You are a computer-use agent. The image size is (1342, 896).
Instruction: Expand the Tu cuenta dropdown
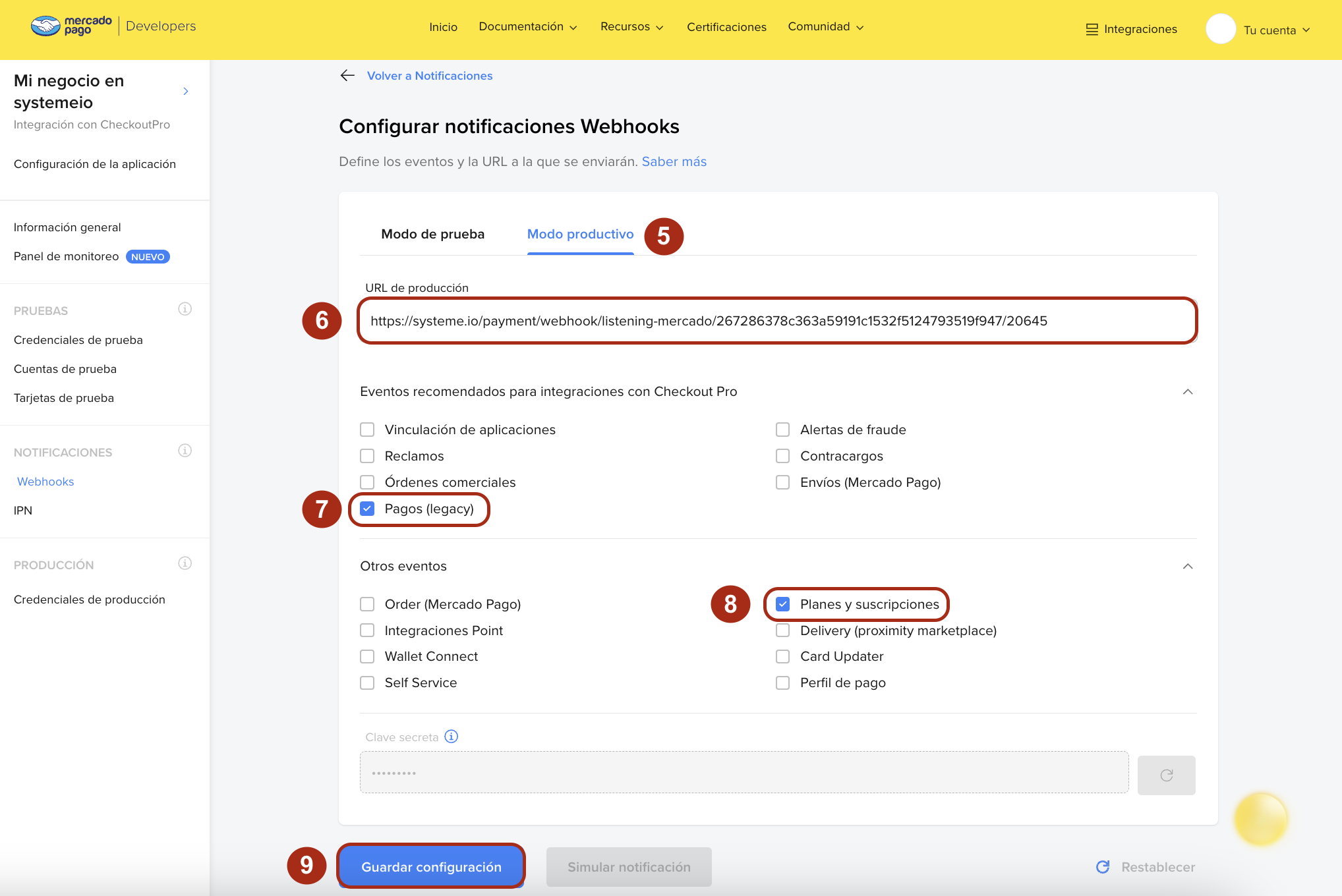[x=1277, y=30]
